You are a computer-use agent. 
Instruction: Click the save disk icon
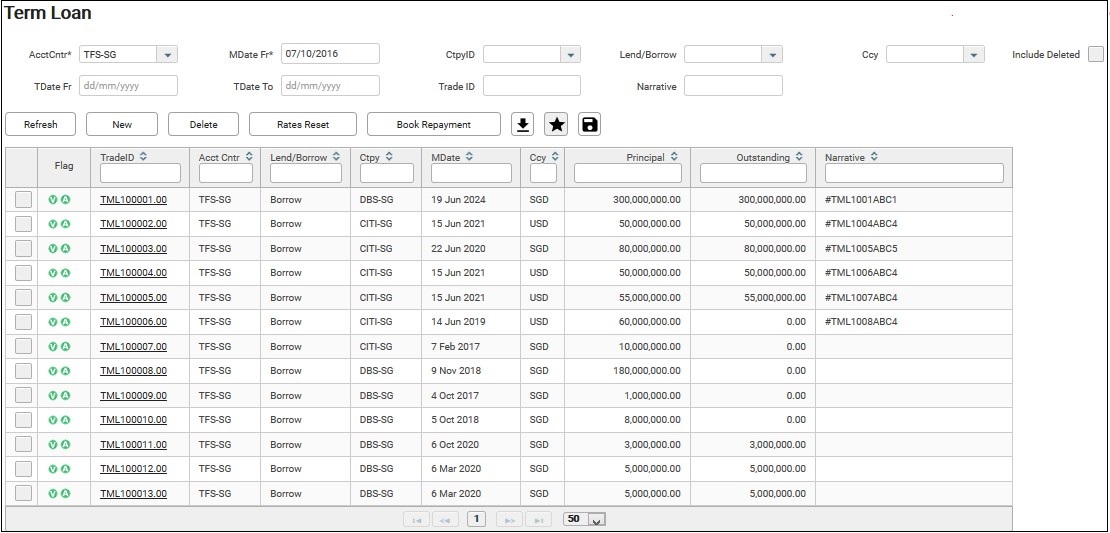(589, 124)
